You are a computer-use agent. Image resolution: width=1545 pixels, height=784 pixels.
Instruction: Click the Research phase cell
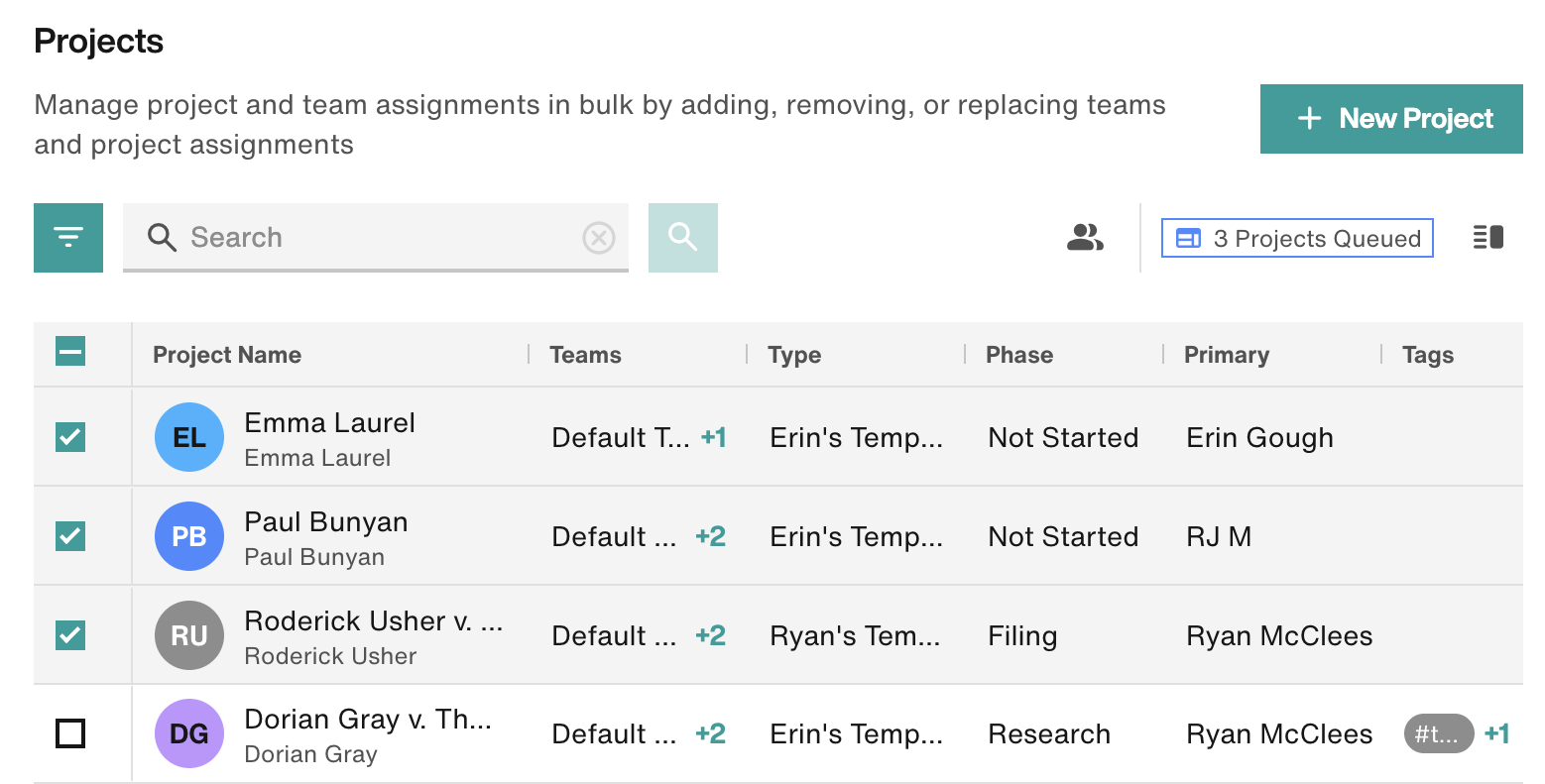point(1049,733)
